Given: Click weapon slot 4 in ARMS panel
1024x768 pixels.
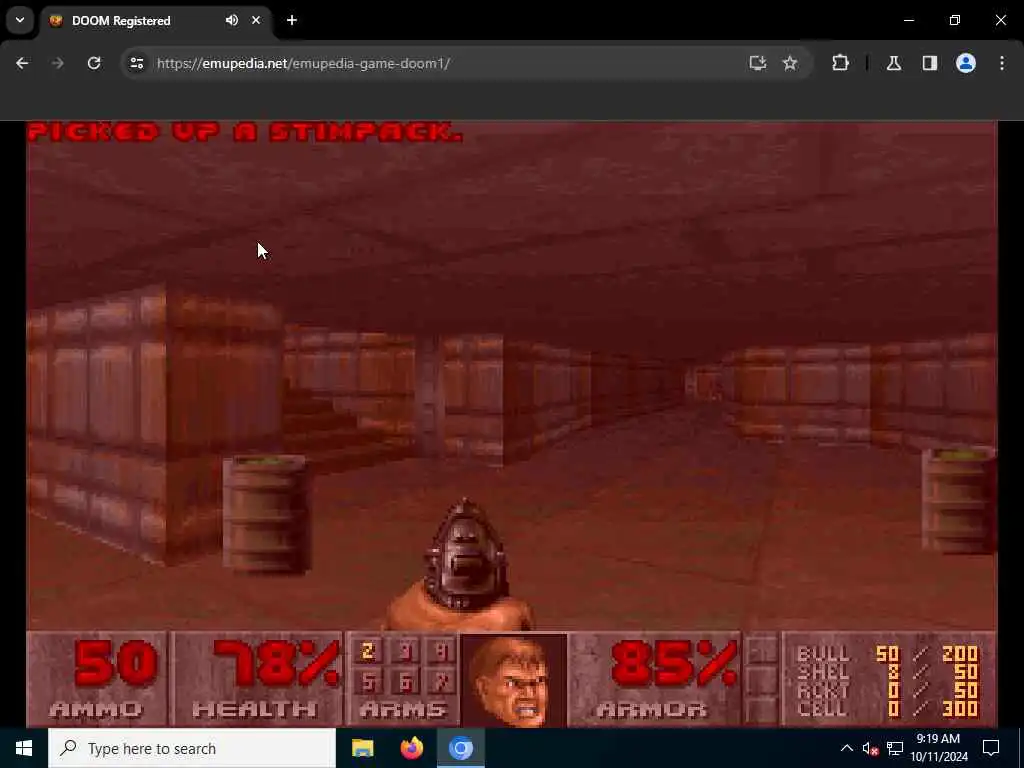Looking at the screenshot, I should [x=441, y=651].
